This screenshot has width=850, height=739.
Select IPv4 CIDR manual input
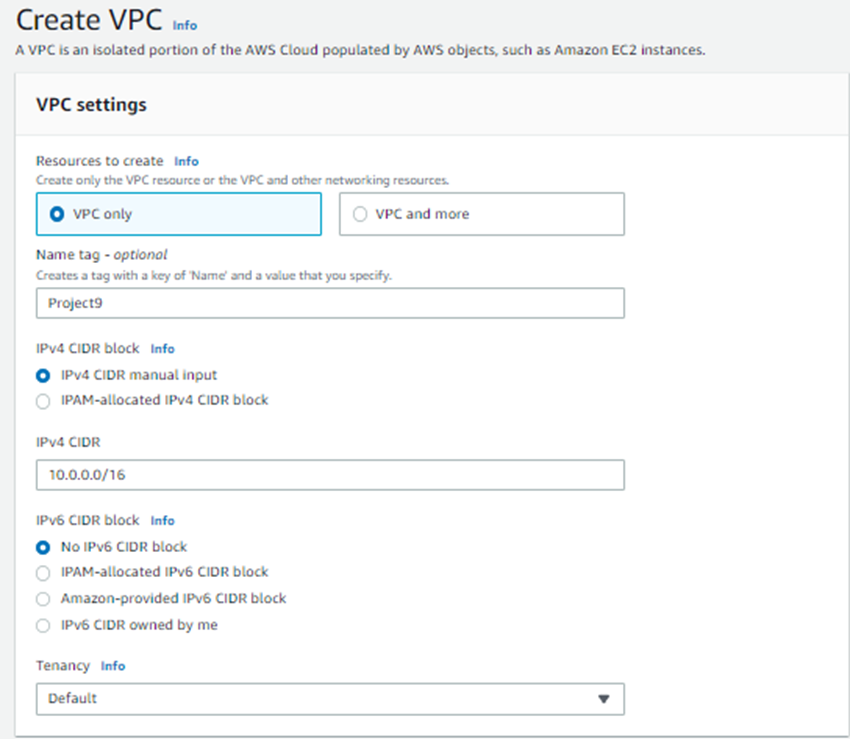[41, 376]
